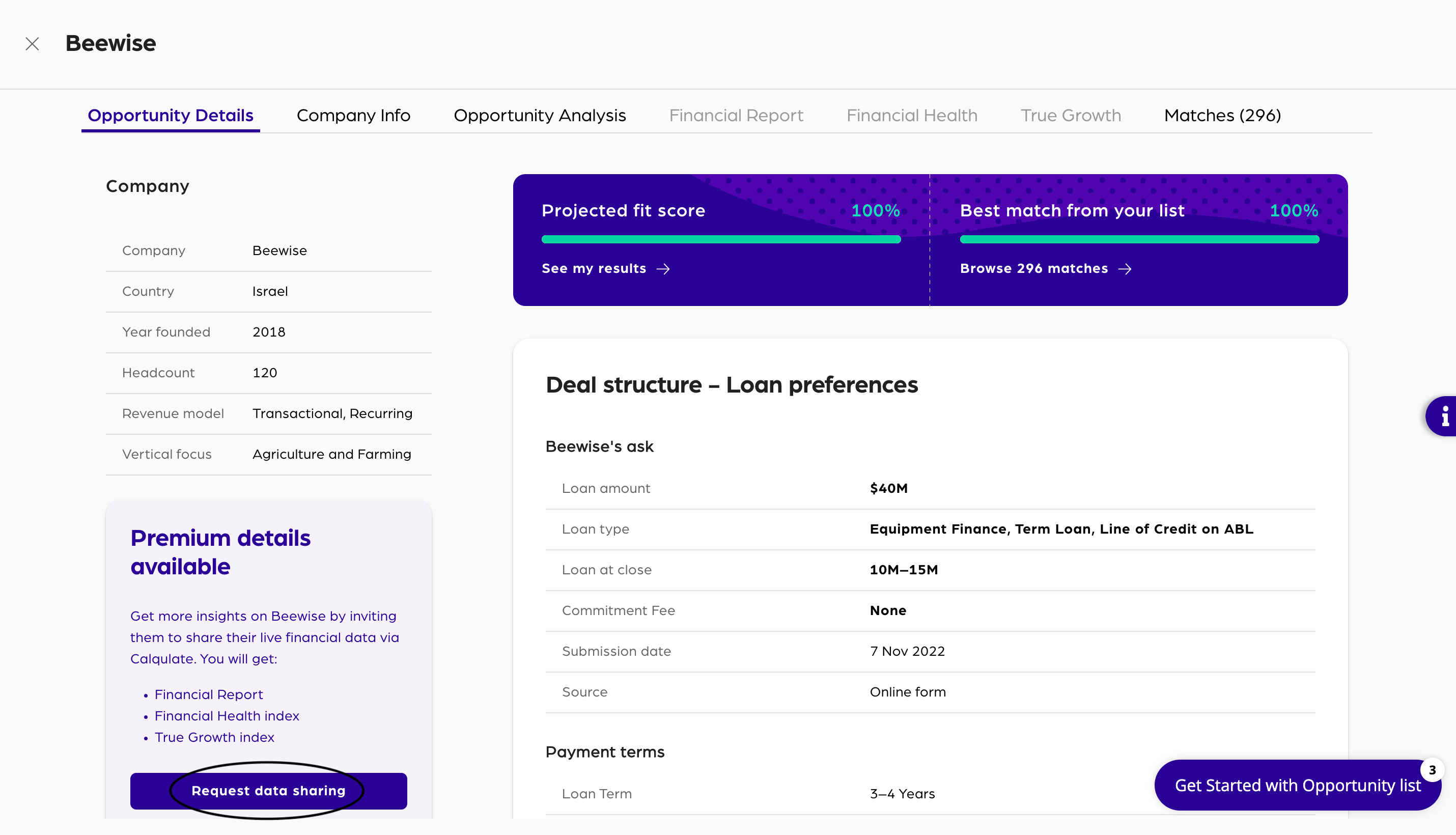Screen dimensions: 1456x835
Task: Click Get Started with Opportunity list button
Action: tap(1297, 785)
